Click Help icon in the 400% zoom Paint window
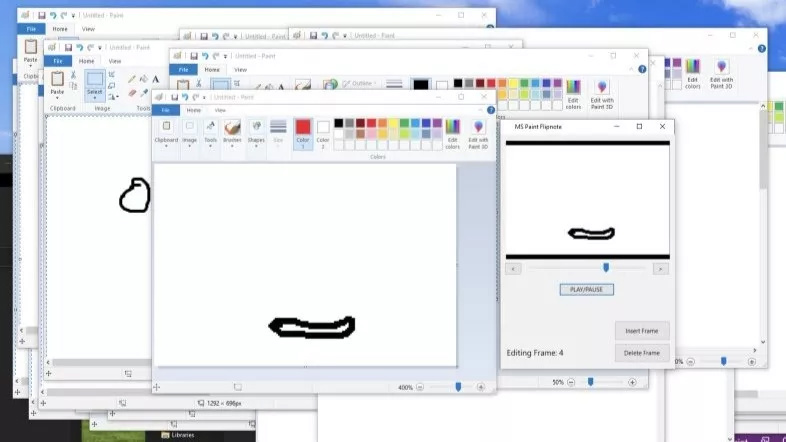This screenshot has height=442, width=786. tap(491, 110)
